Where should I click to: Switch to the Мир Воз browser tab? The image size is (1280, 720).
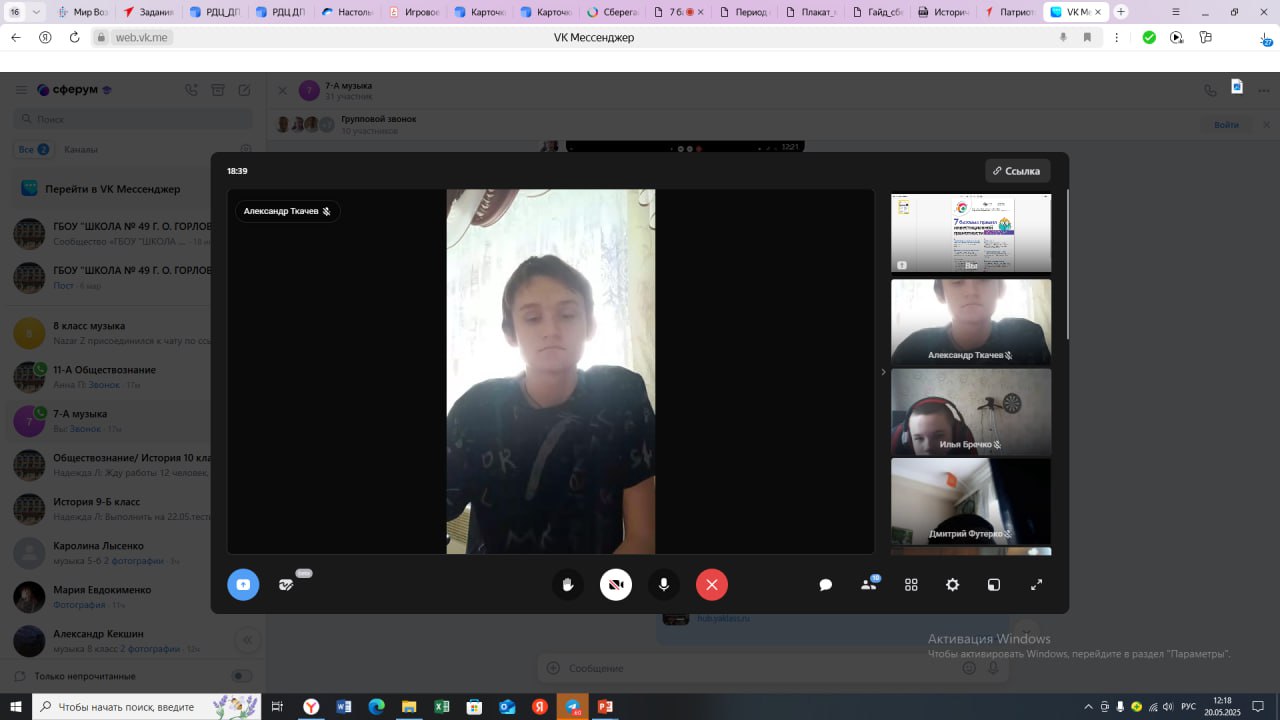pyautogui.click(x=83, y=12)
